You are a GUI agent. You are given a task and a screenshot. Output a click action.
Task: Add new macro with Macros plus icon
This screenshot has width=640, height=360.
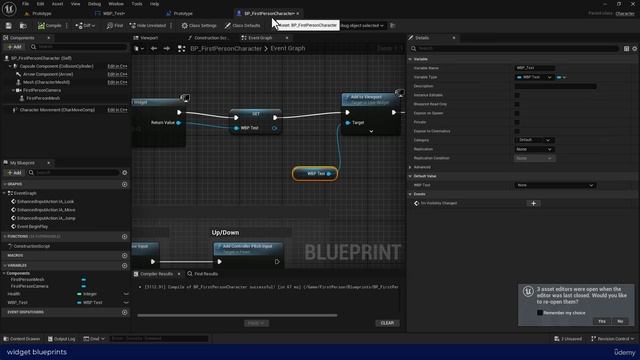(x=124, y=256)
